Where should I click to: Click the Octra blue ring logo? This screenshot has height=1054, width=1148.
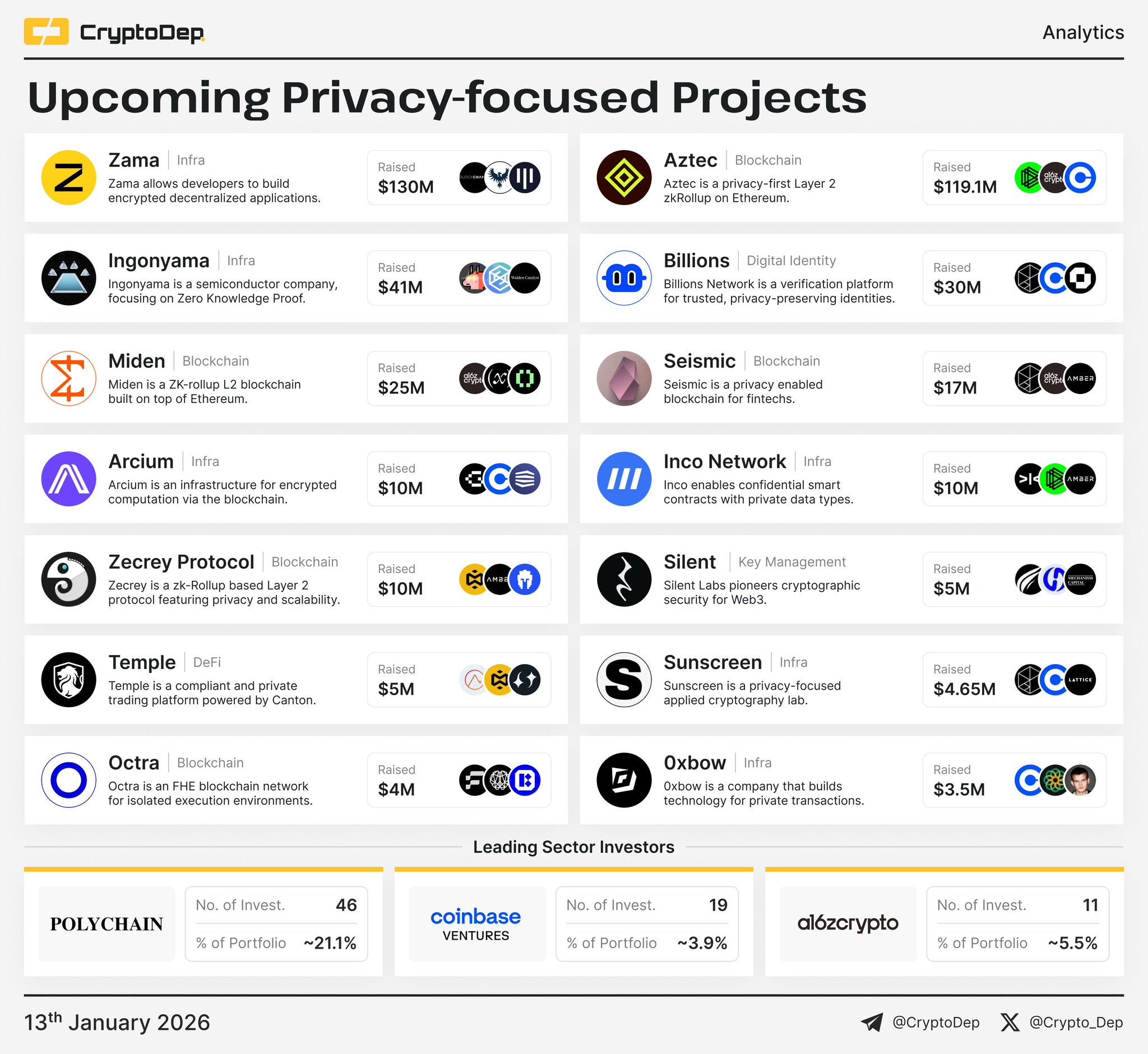point(68,779)
